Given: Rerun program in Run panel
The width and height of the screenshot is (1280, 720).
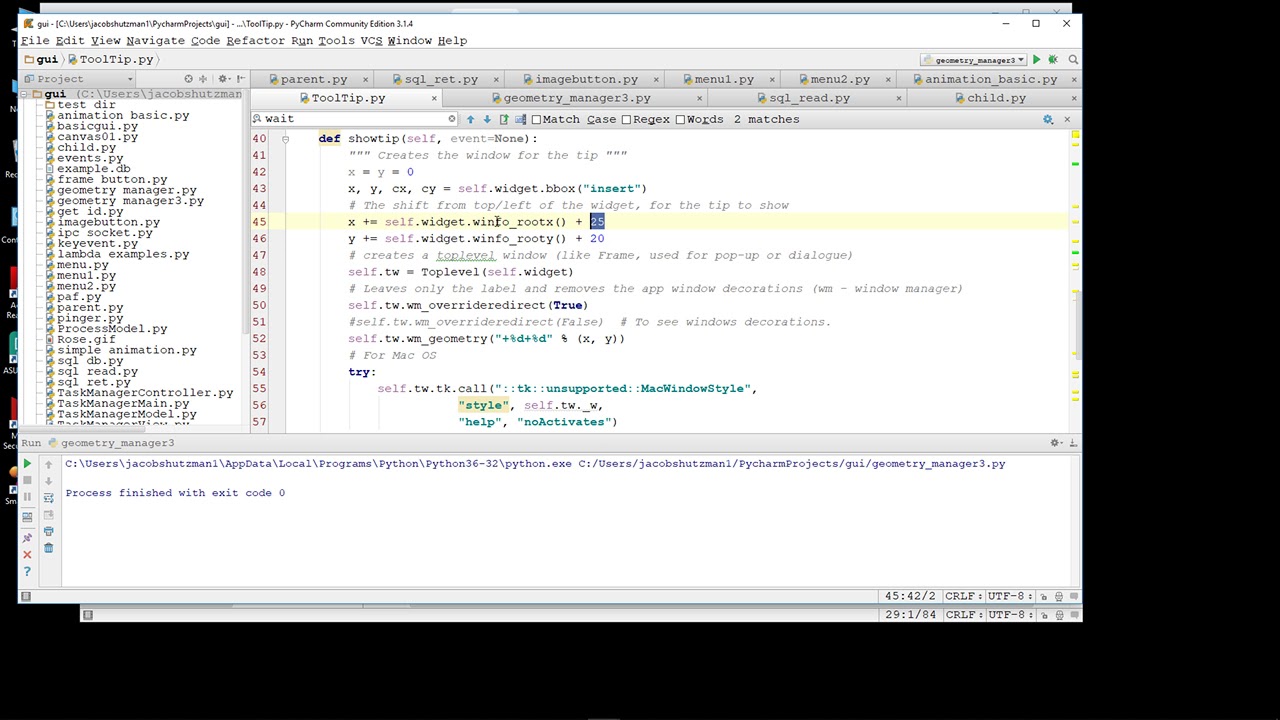Looking at the screenshot, I should [x=27, y=464].
